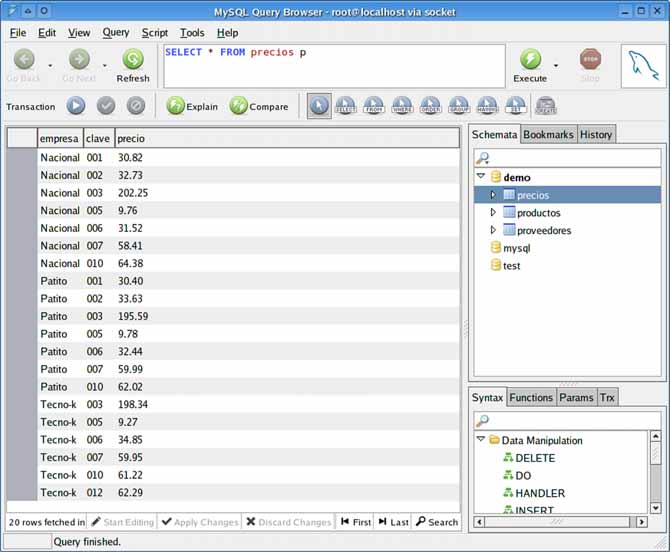Sort results by the precio column header

click(287, 138)
